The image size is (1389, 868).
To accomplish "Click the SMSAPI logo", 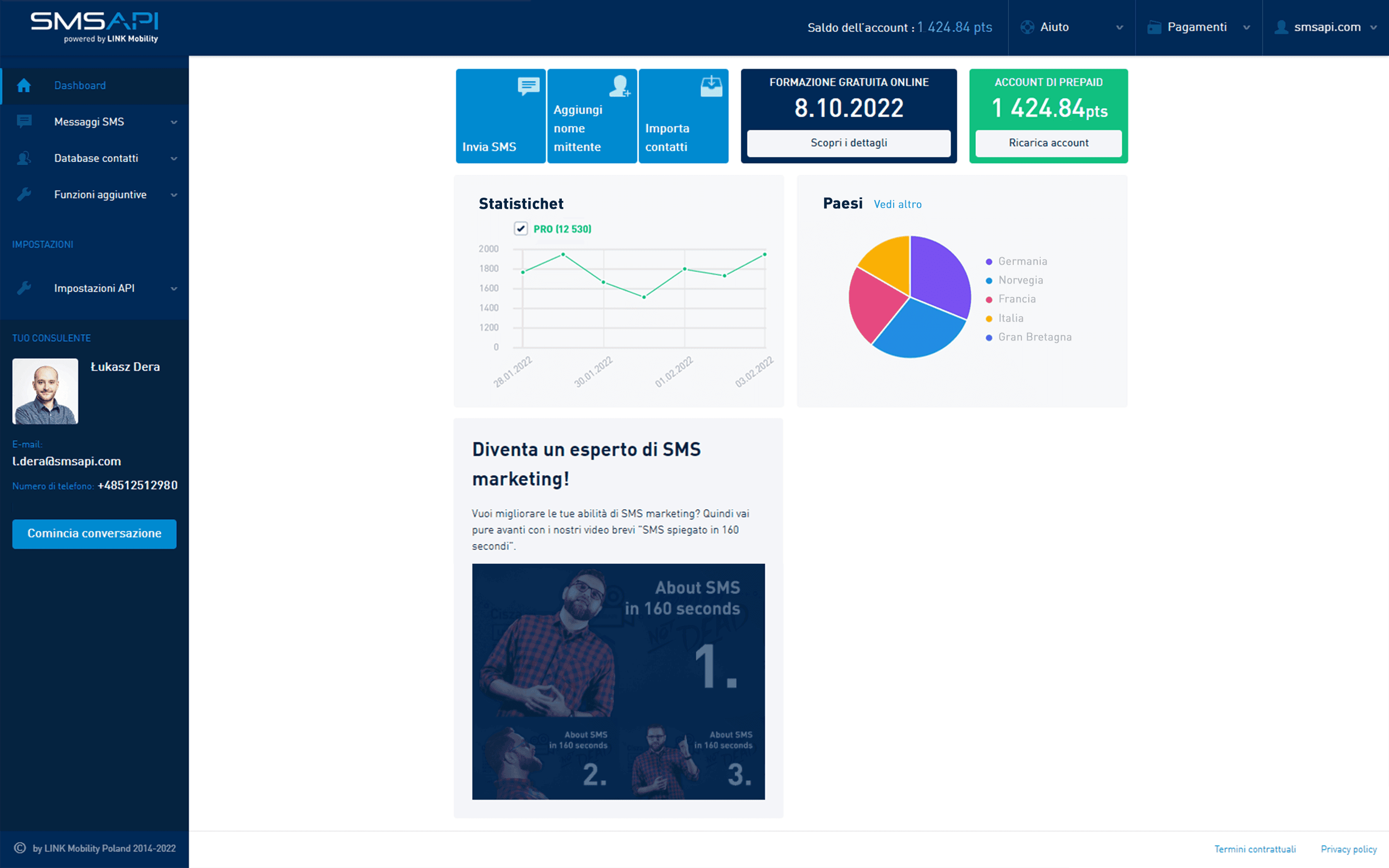I will (94, 27).
